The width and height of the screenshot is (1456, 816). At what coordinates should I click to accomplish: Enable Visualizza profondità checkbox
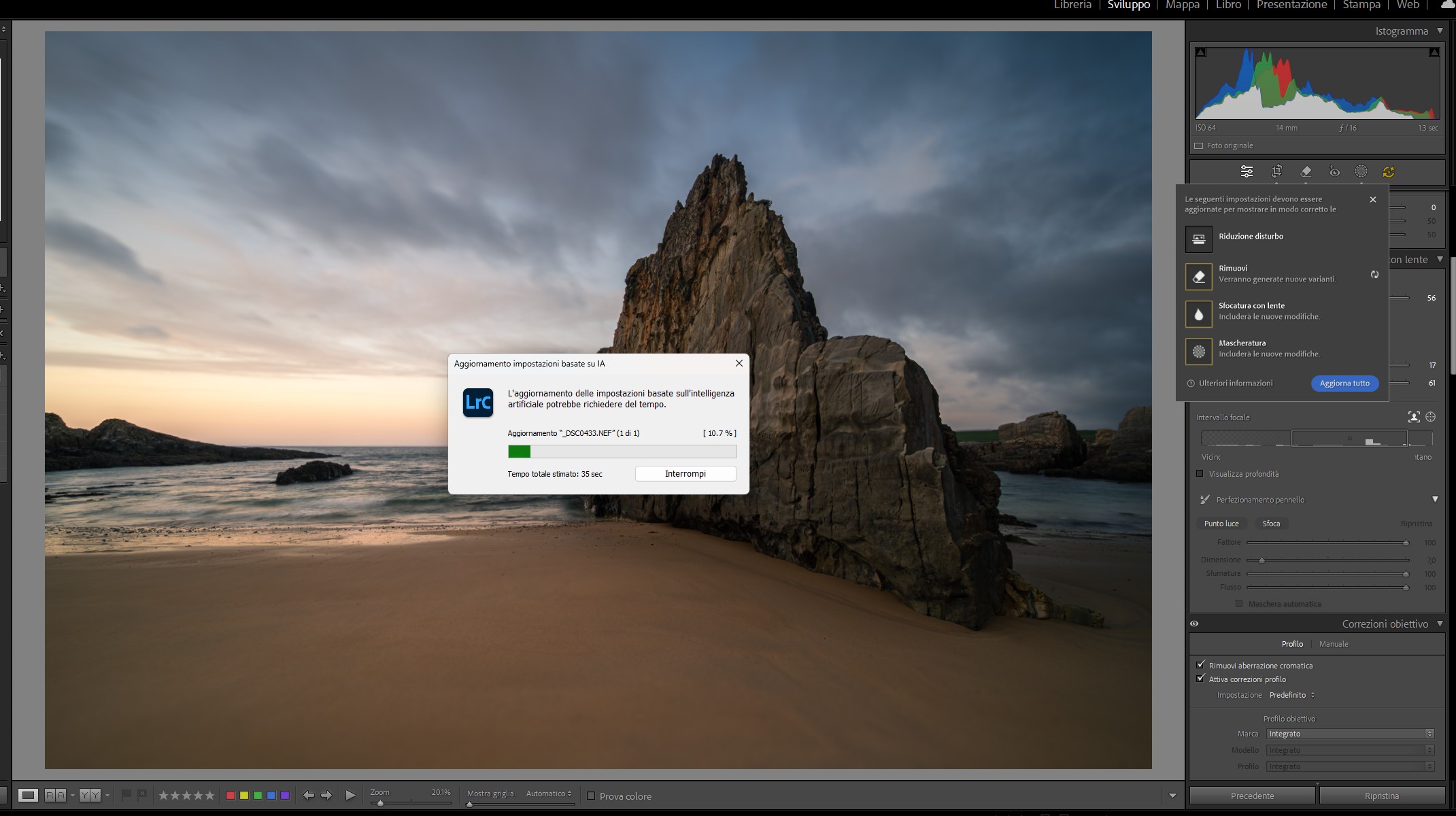click(x=1200, y=473)
